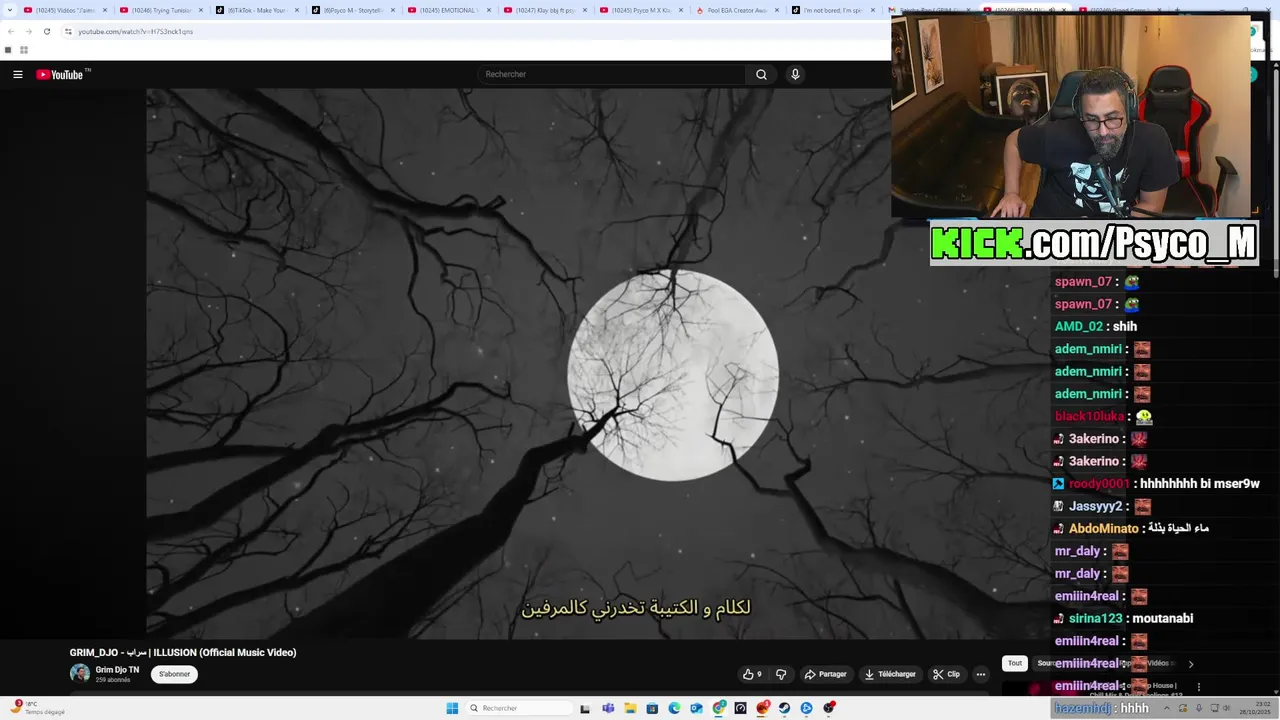Click chat user name "roody0001"

pyautogui.click(x=1099, y=483)
